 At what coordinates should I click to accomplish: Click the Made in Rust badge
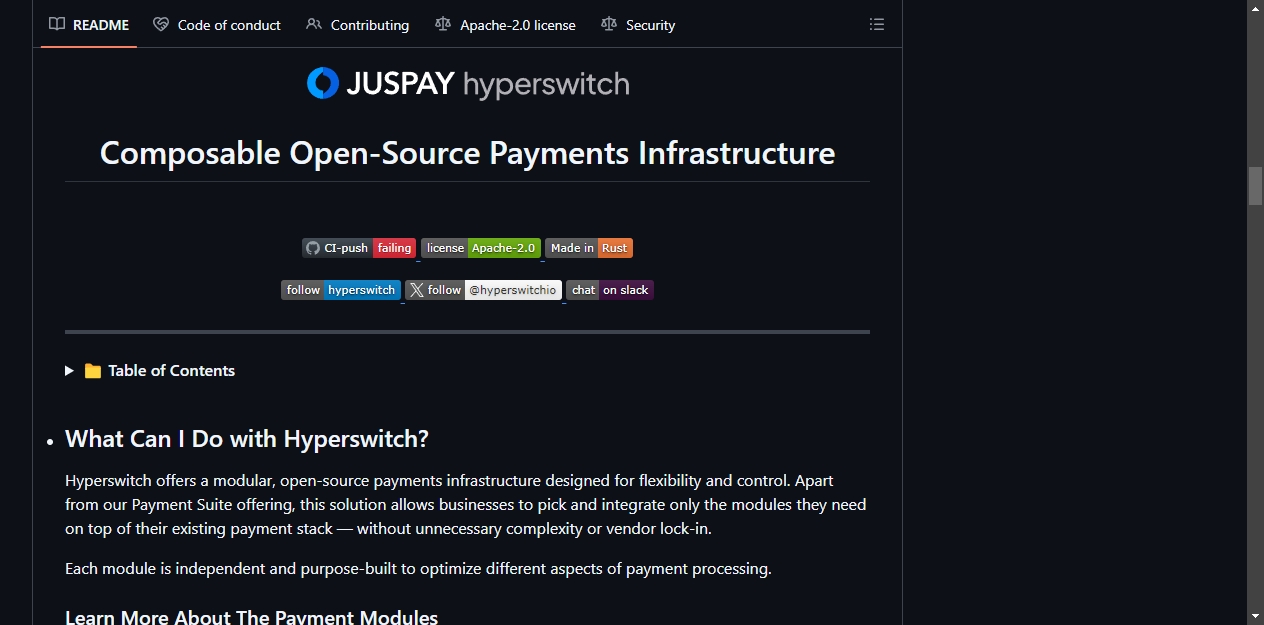point(589,248)
